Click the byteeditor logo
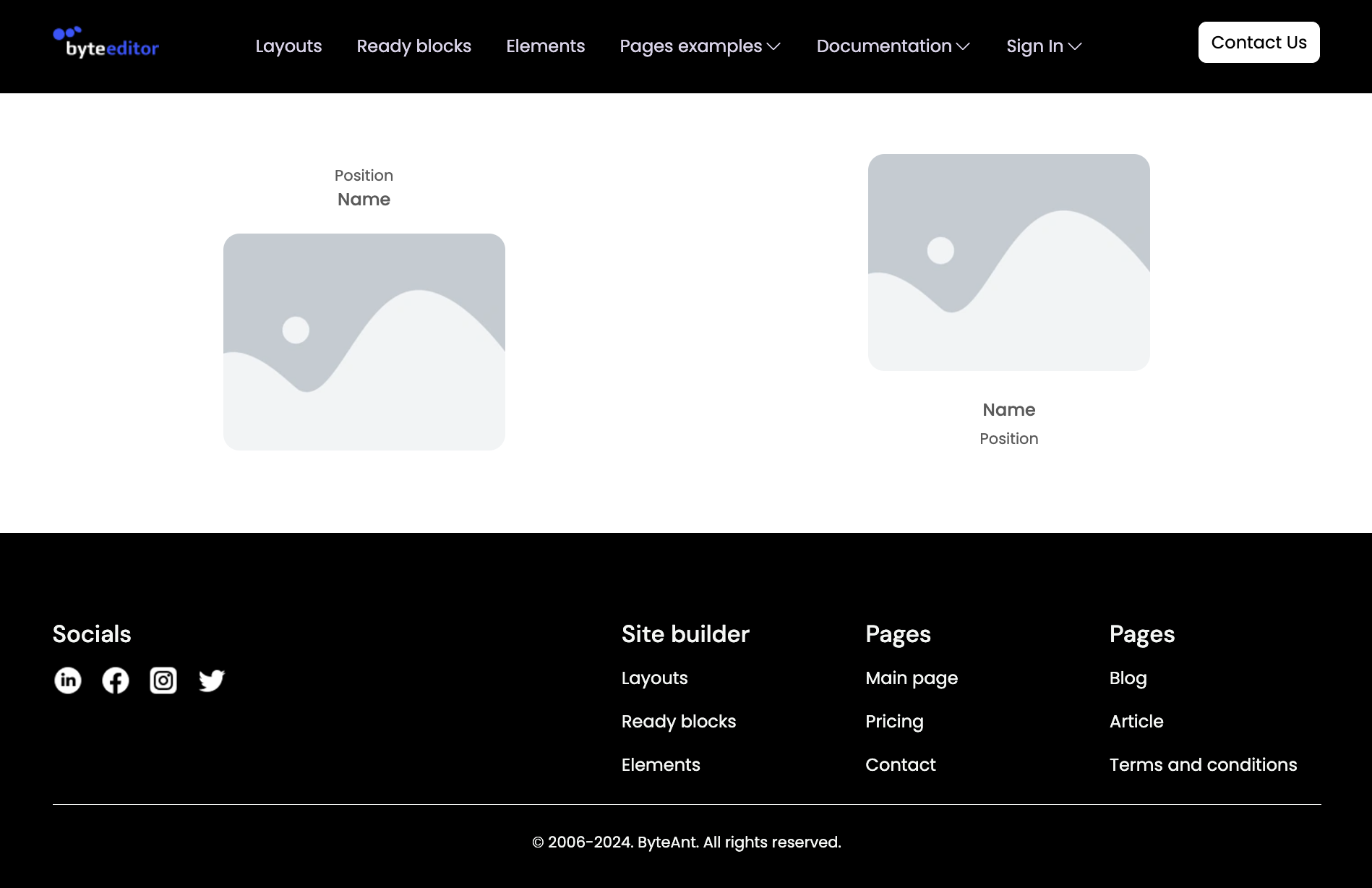This screenshot has width=1372, height=888. pos(106,43)
